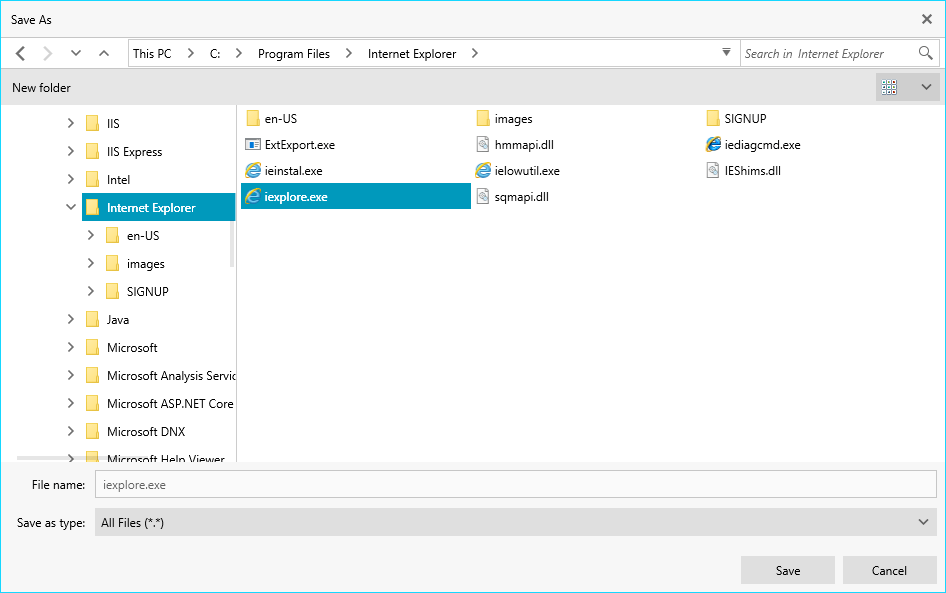Viewport: 946px width, 593px height.
Task: Select This PC in the breadcrumb
Action: (x=152, y=54)
